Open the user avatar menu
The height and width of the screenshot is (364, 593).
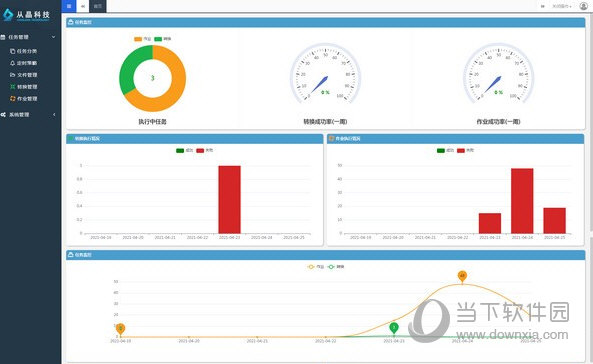(584, 6)
